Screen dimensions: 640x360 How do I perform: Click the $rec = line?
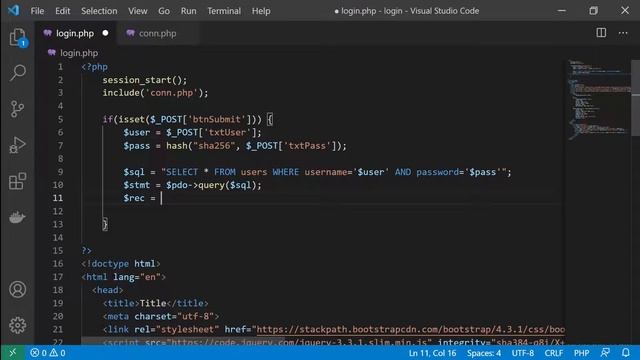coord(140,198)
